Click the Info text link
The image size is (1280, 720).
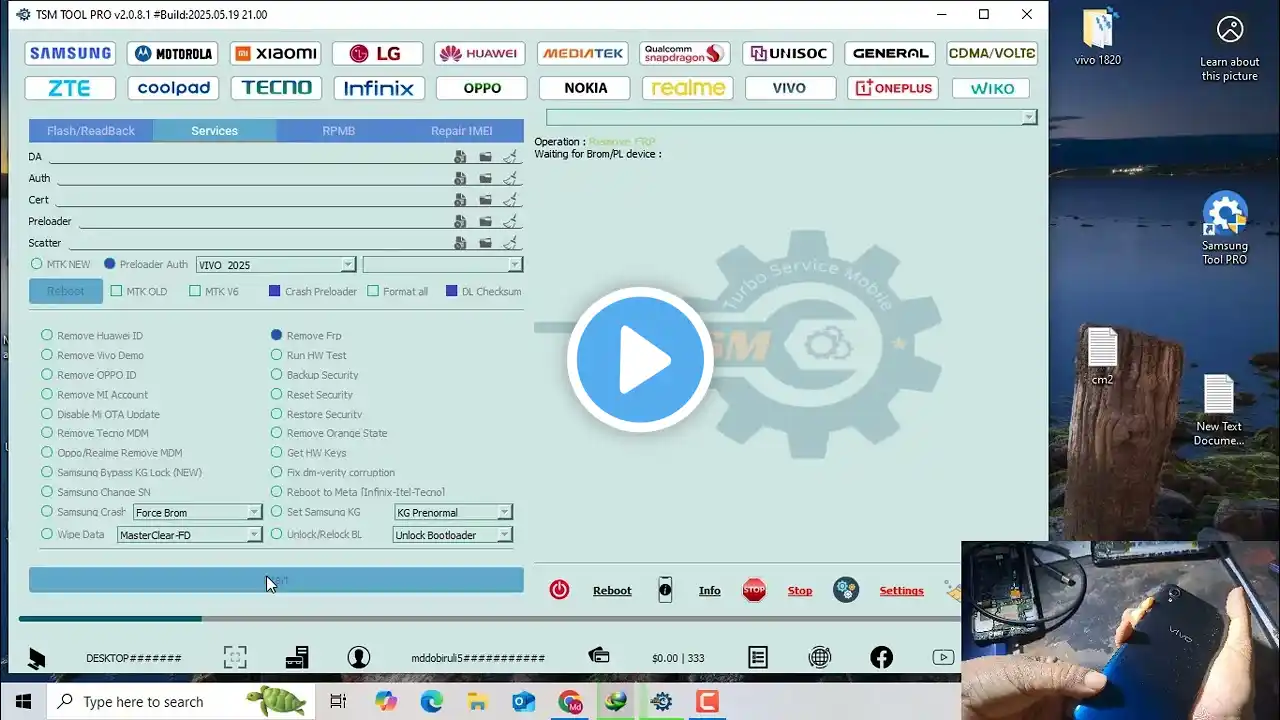point(710,591)
